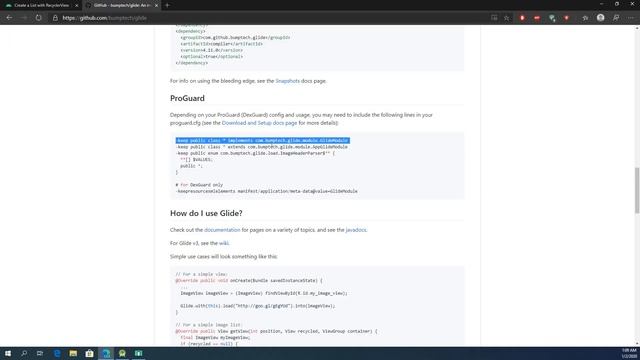Click the 'ImageView imageView = ... findViewById' line
This screenshot has height=360, width=640.
click(264, 293)
